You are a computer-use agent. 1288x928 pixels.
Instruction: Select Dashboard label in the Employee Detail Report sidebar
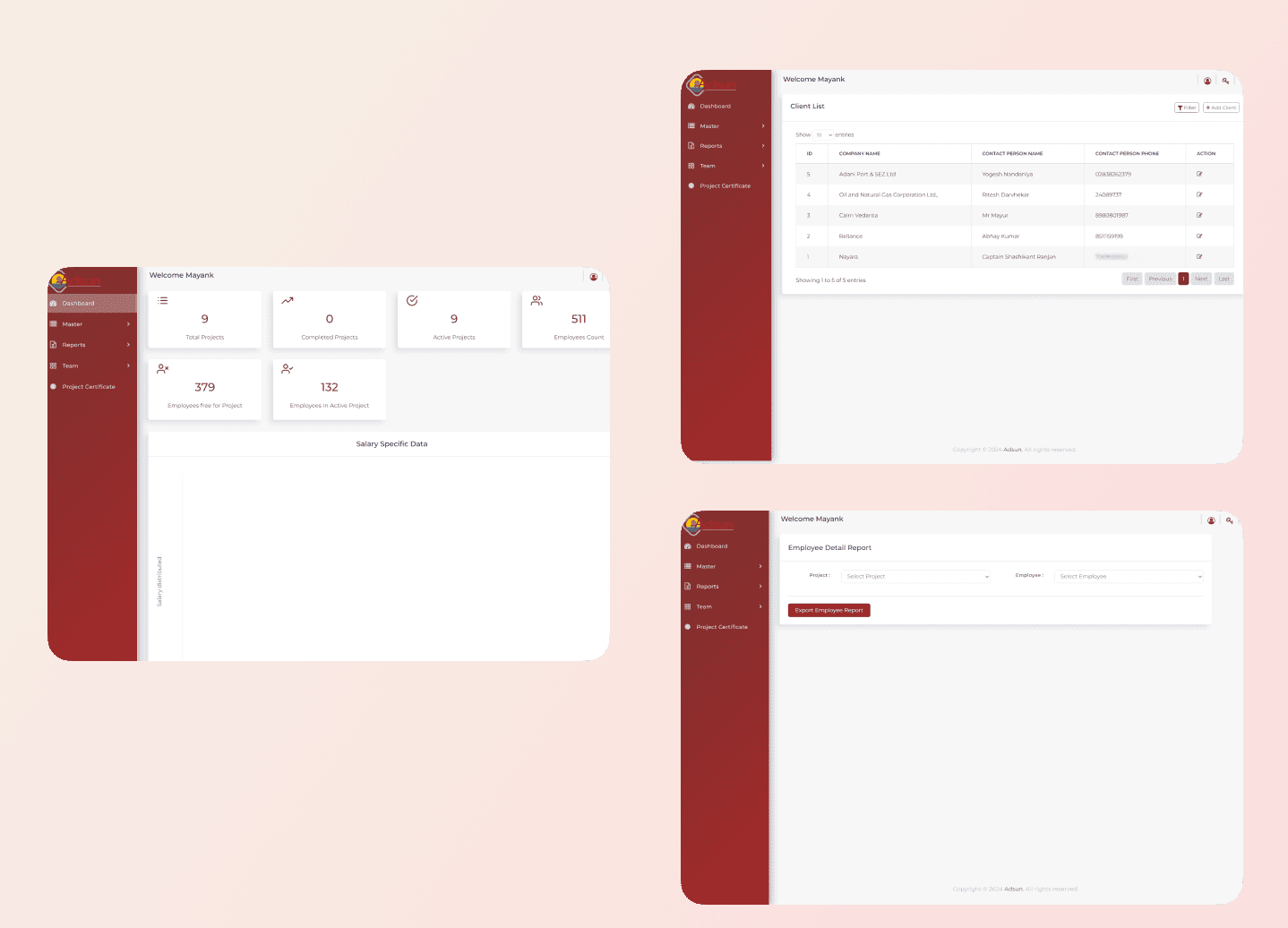[712, 546]
